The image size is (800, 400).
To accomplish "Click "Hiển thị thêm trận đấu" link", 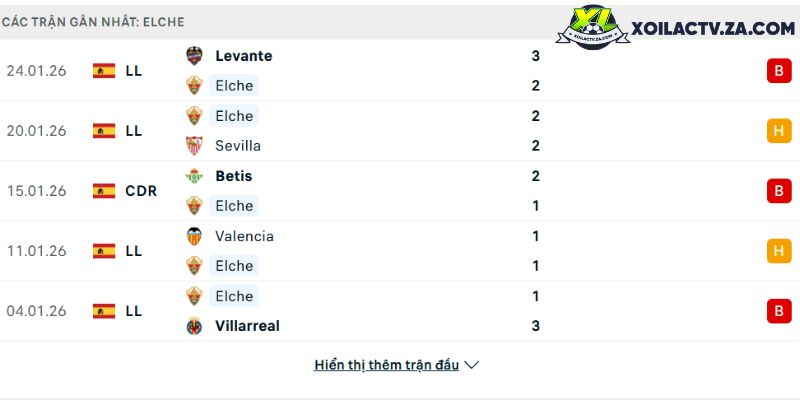I will click(386, 365).
